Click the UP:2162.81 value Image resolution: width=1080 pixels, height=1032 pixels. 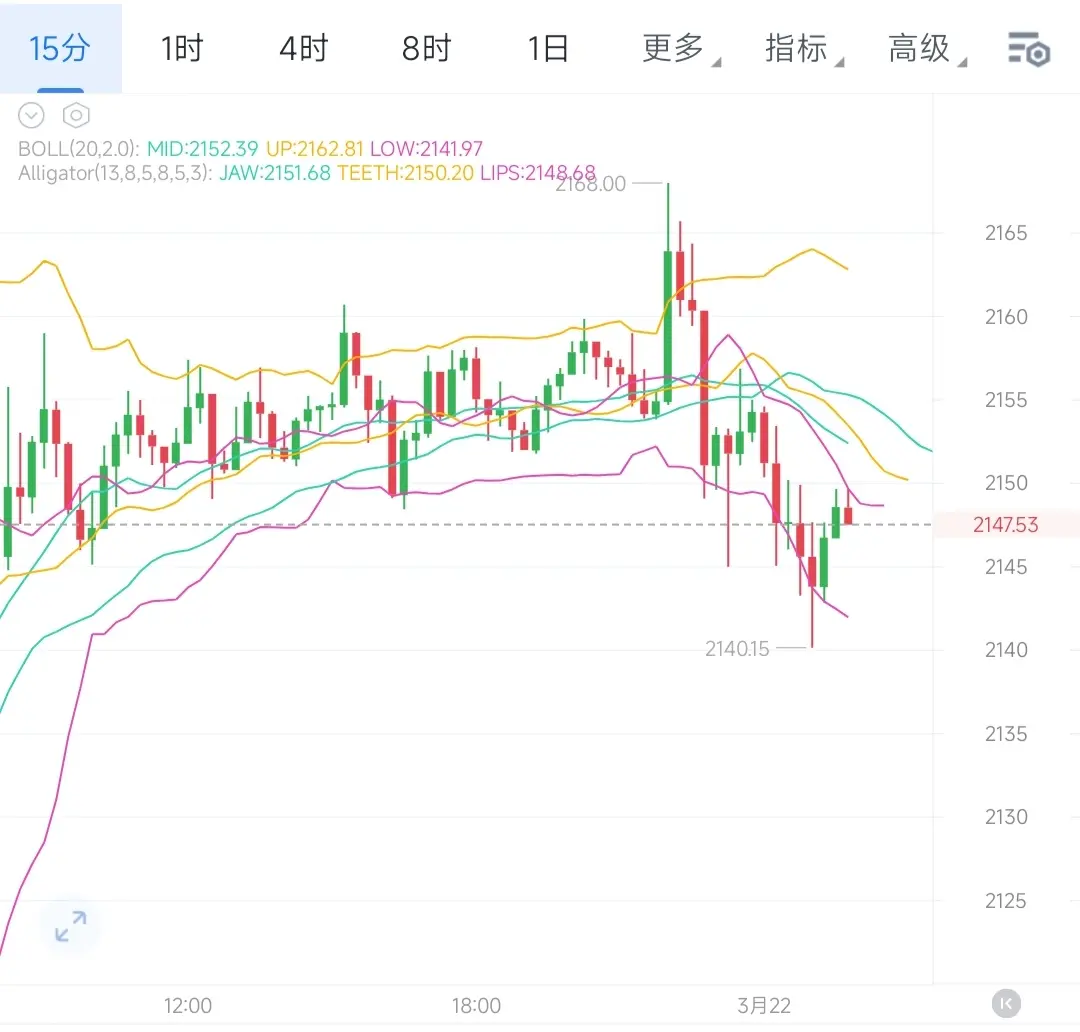pos(314,149)
